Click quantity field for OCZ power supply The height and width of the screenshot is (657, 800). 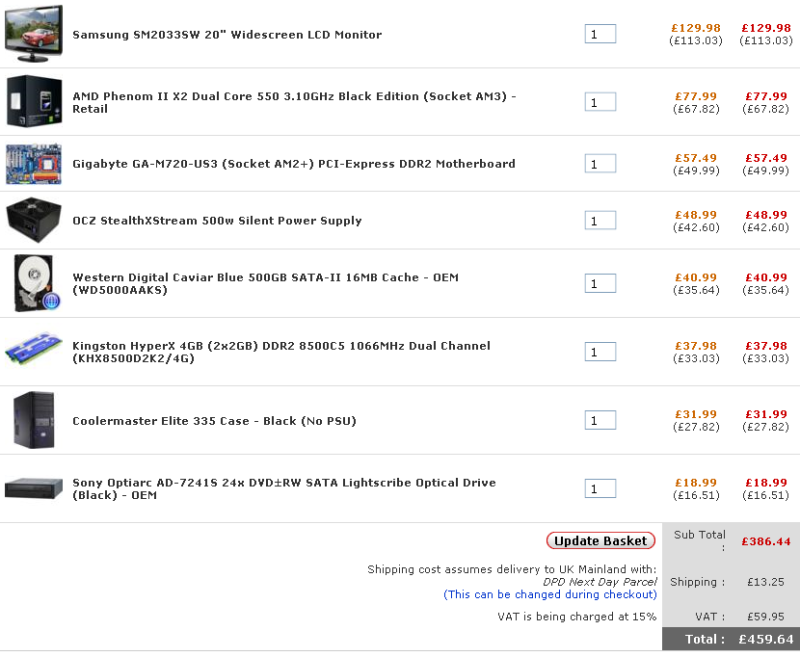600,221
